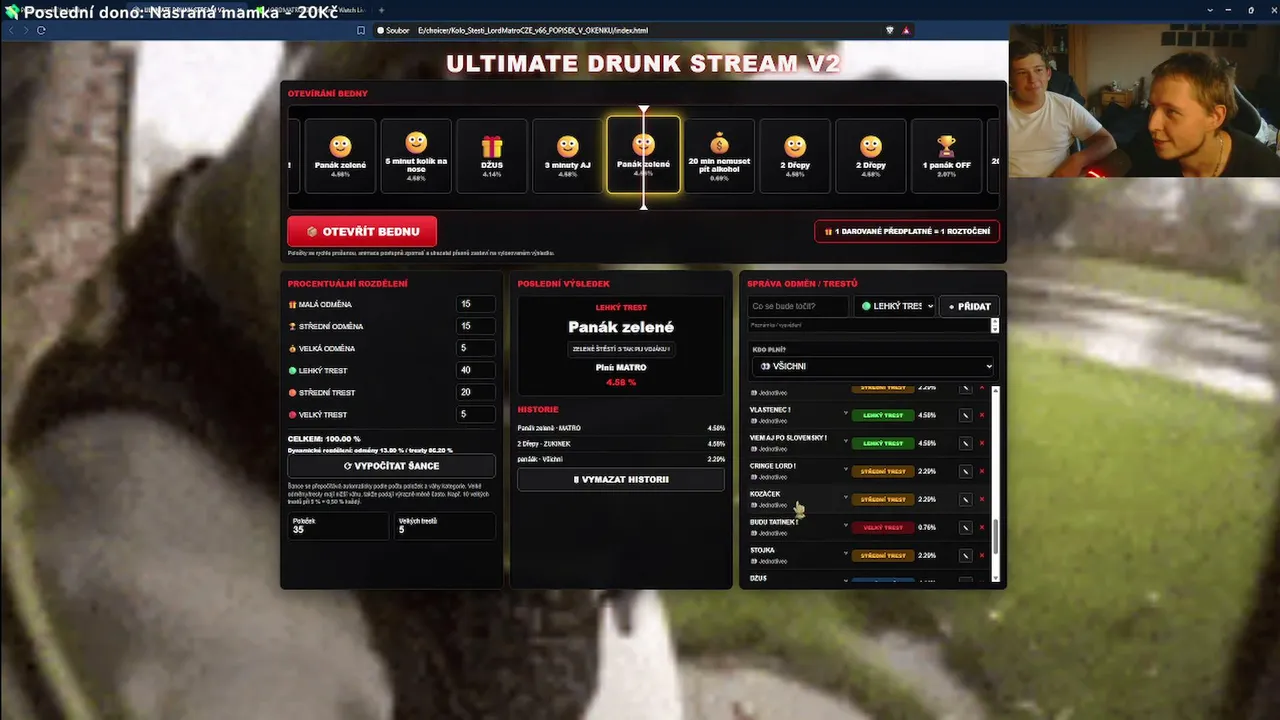Edit the VIEM AJ PO SLOVENSKY ! entry
Viewport: 1280px width, 720px height.
click(x=965, y=443)
